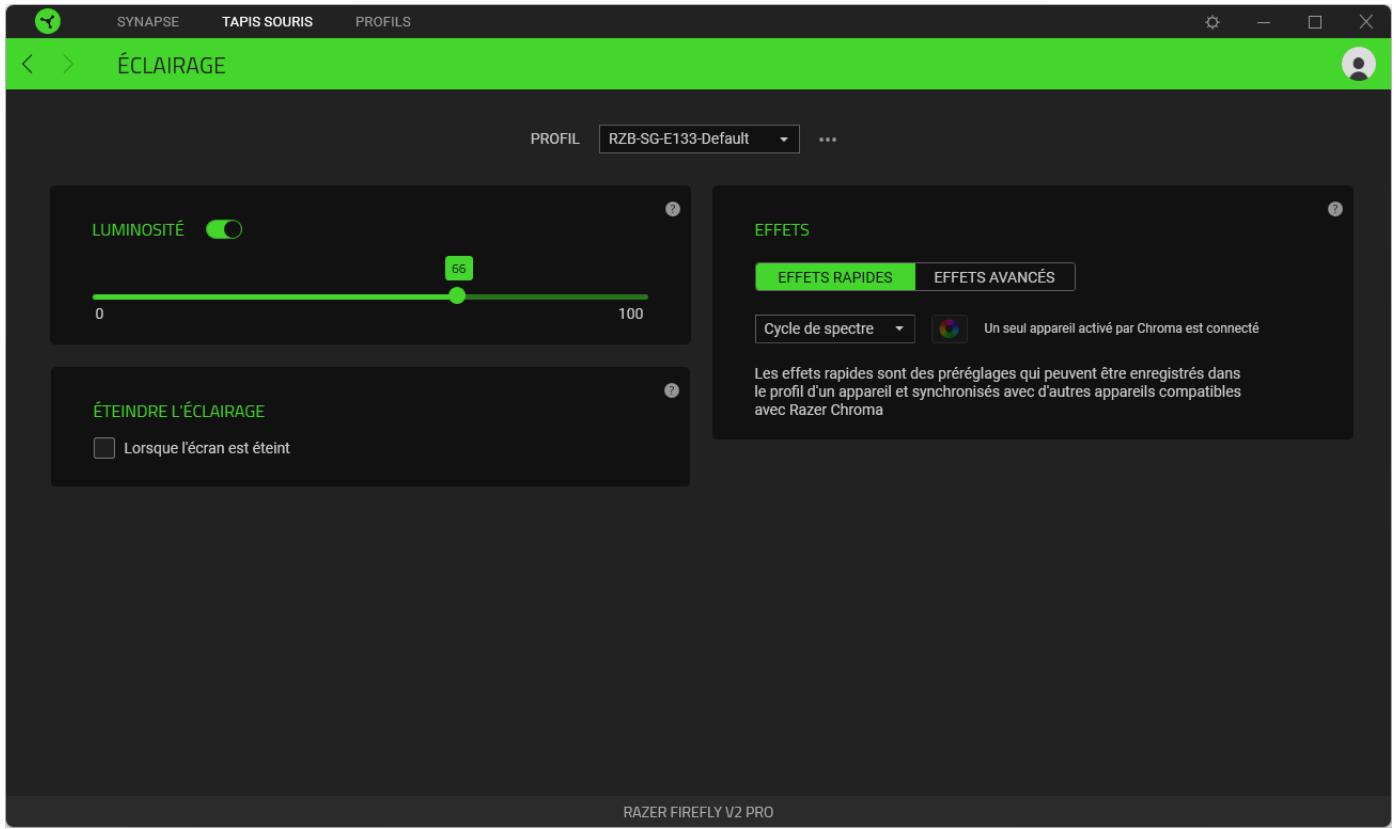Click the brightness slider handle at 66

click(x=457, y=296)
